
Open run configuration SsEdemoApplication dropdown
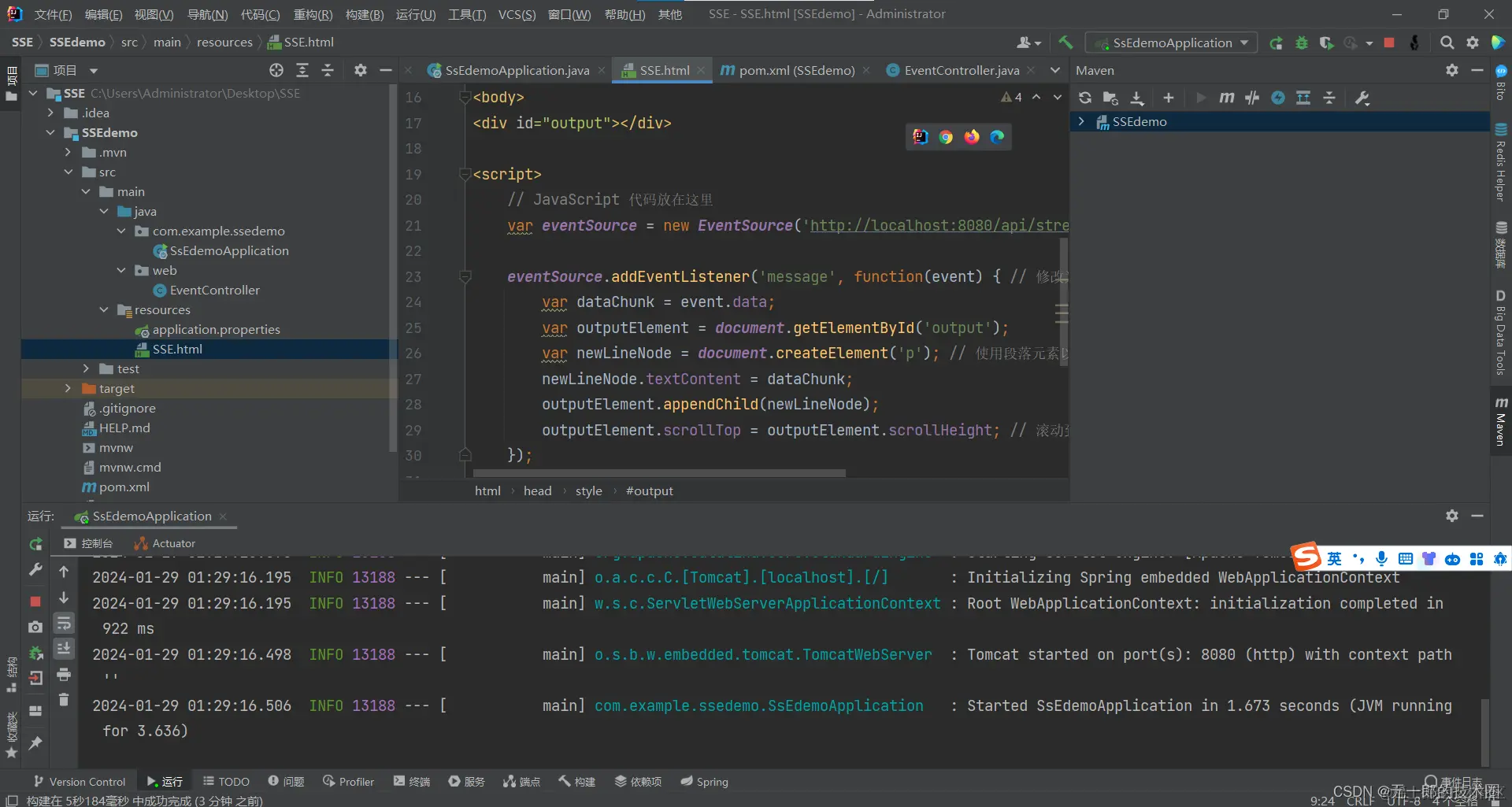1171,43
